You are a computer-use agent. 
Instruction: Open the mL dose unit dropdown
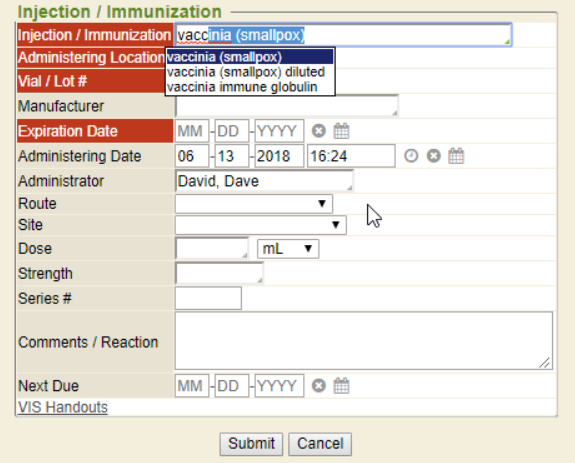[288, 249]
